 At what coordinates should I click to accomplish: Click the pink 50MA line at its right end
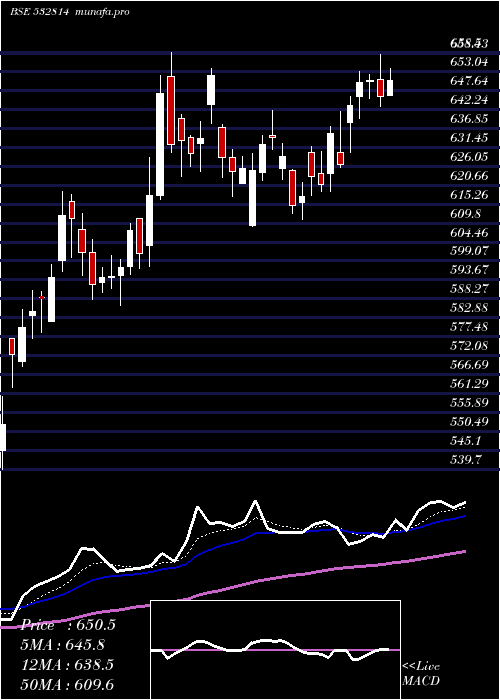pos(463,552)
